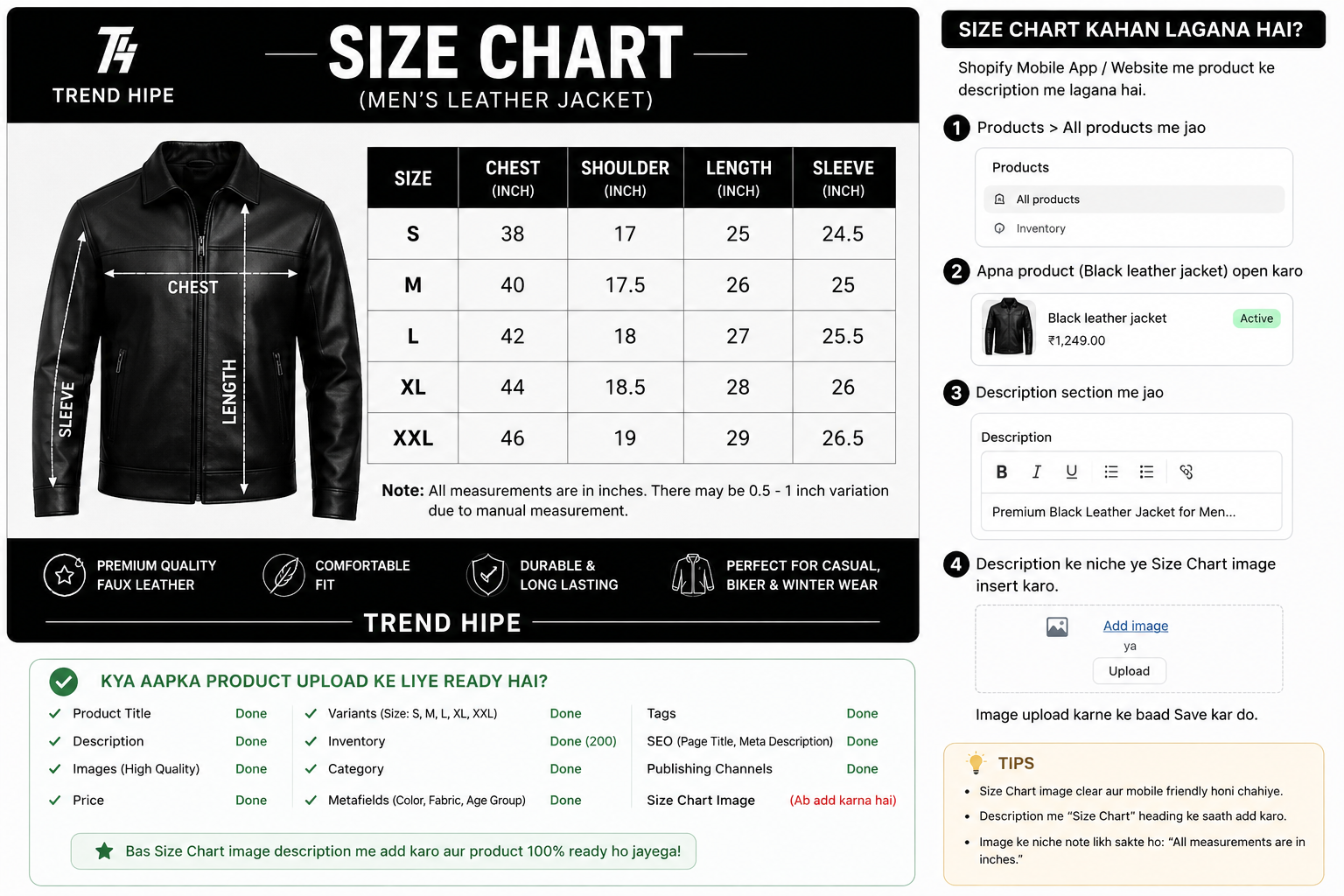
Task: Click the checkmark beside Metafields row
Action: click(311, 800)
